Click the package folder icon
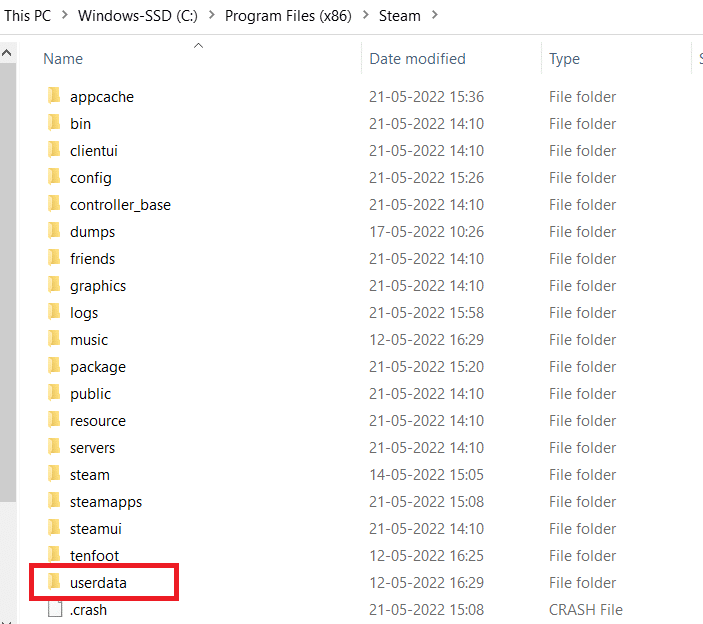Image resolution: width=703 pixels, height=624 pixels. (x=54, y=365)
